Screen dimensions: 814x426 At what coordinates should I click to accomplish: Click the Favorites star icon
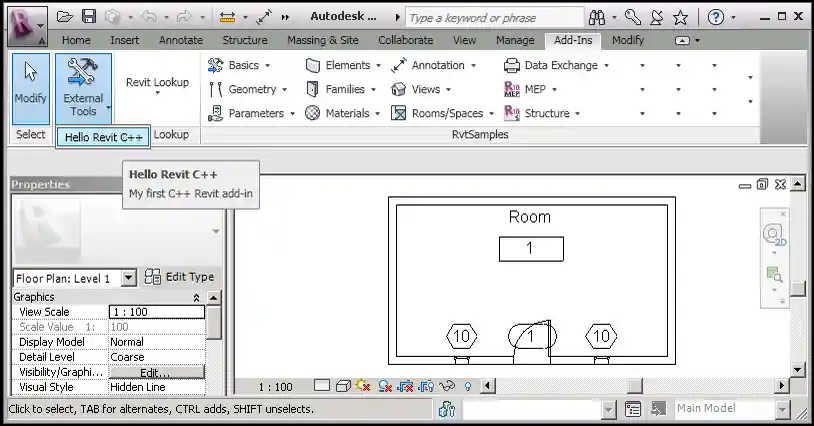pyautogui.click(x=680, y=17)
